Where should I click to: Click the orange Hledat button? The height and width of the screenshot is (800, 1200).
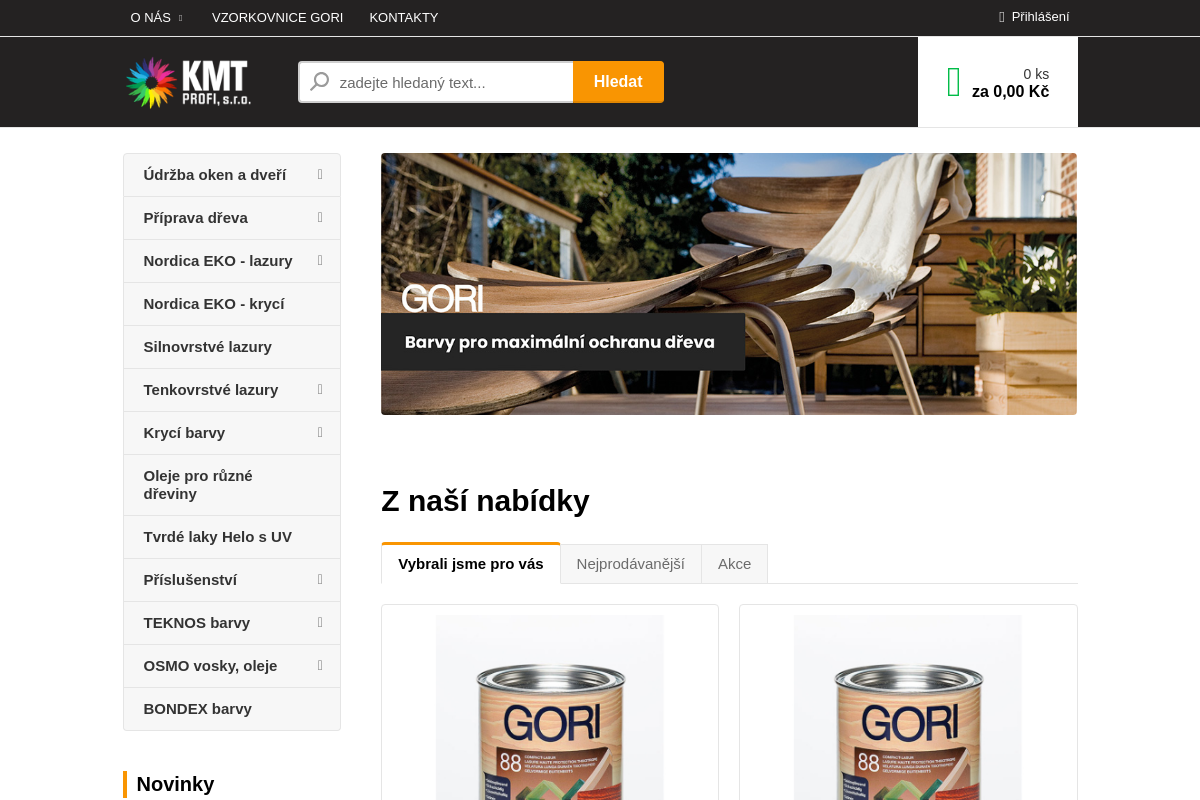[618, 82]
